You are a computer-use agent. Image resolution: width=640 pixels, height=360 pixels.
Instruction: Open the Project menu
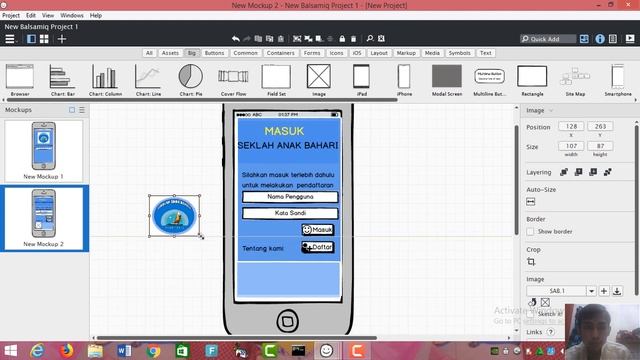coord(11,16)
